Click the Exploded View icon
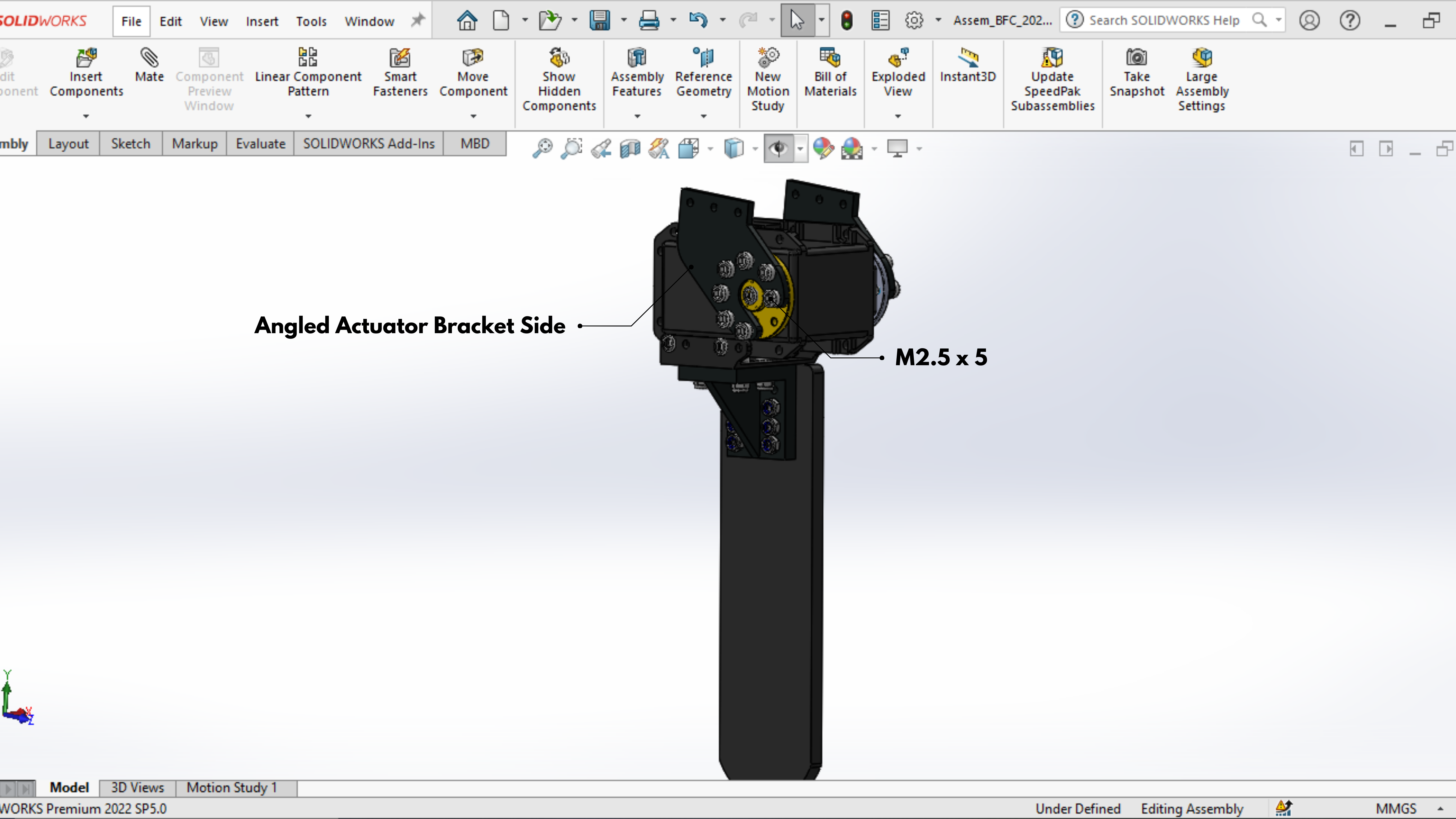This screenshot has height=819, width=1456. pos(898,57)
